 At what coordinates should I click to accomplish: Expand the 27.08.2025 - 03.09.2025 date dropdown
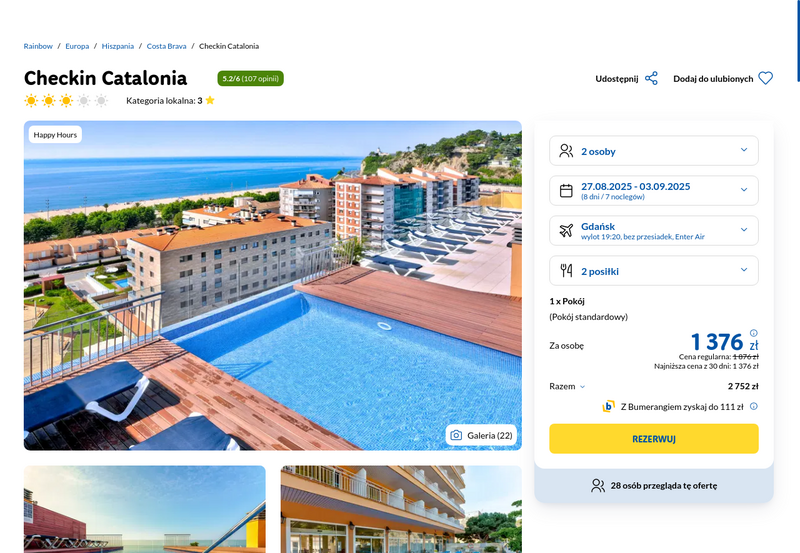654,191
